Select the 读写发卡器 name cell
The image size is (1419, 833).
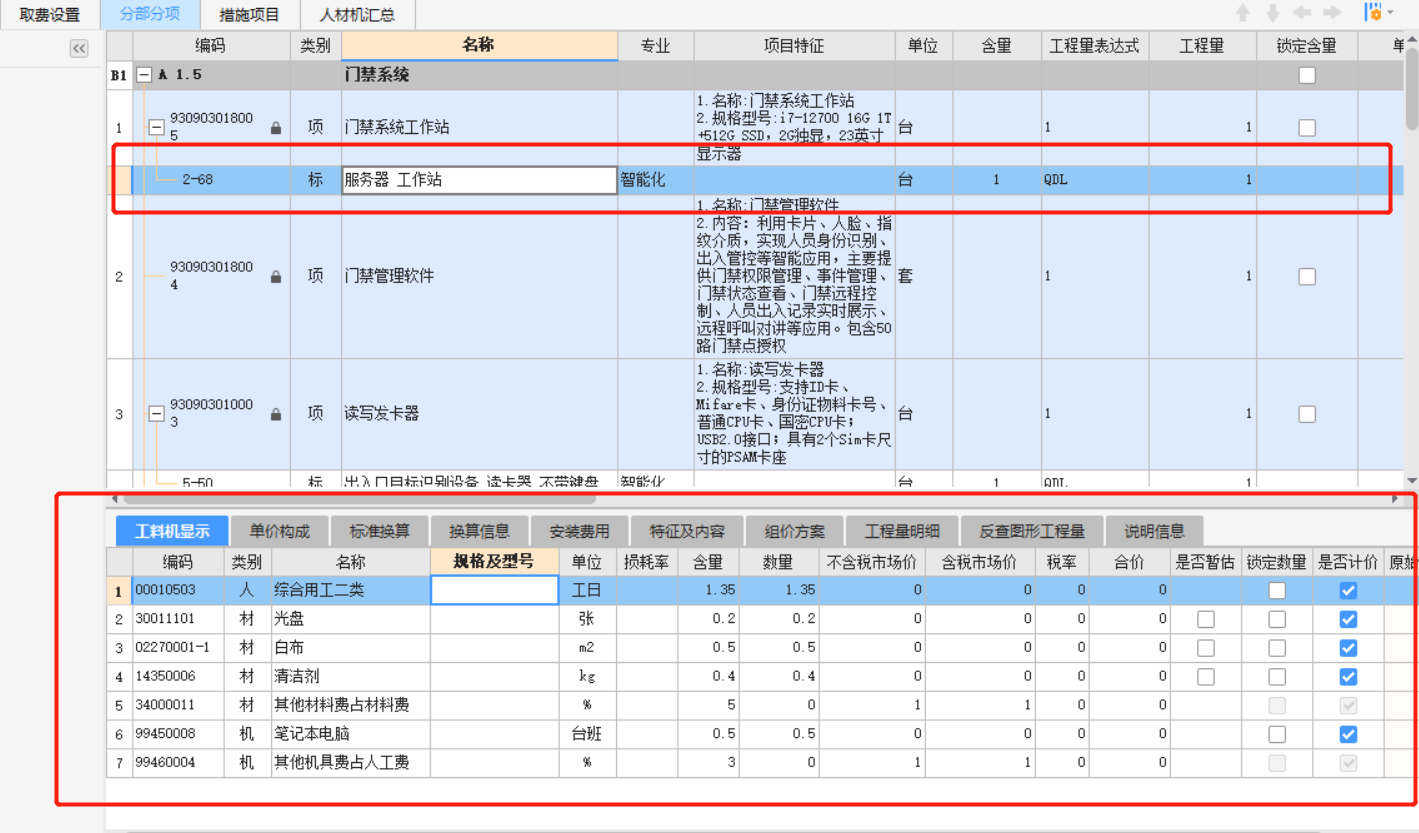point(479,414)
